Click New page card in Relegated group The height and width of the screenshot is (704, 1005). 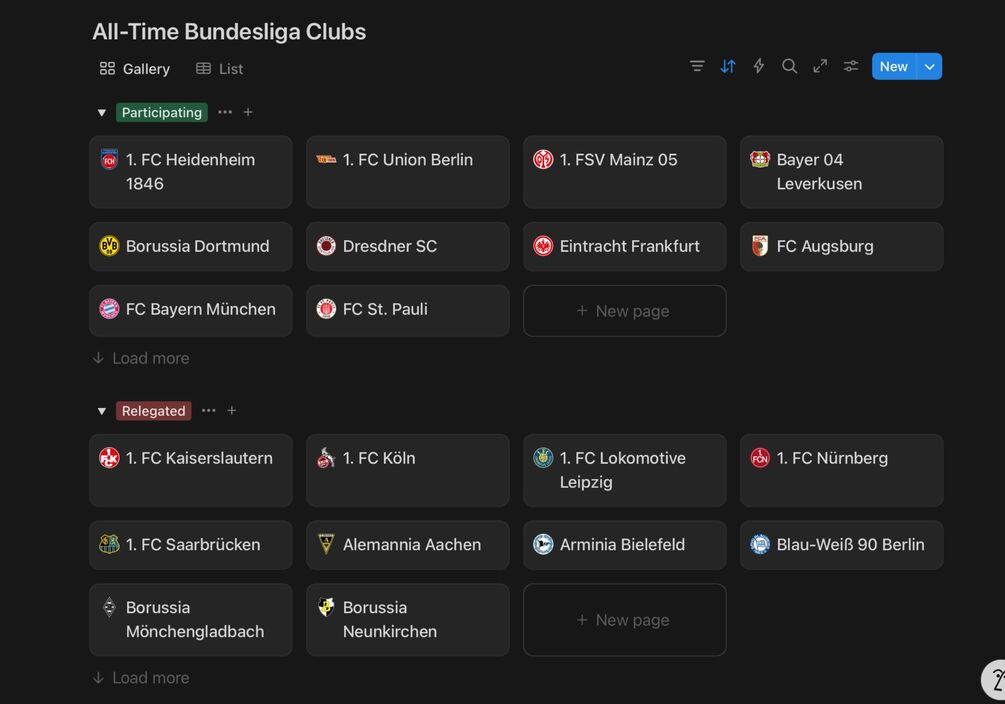click(624, 620)
